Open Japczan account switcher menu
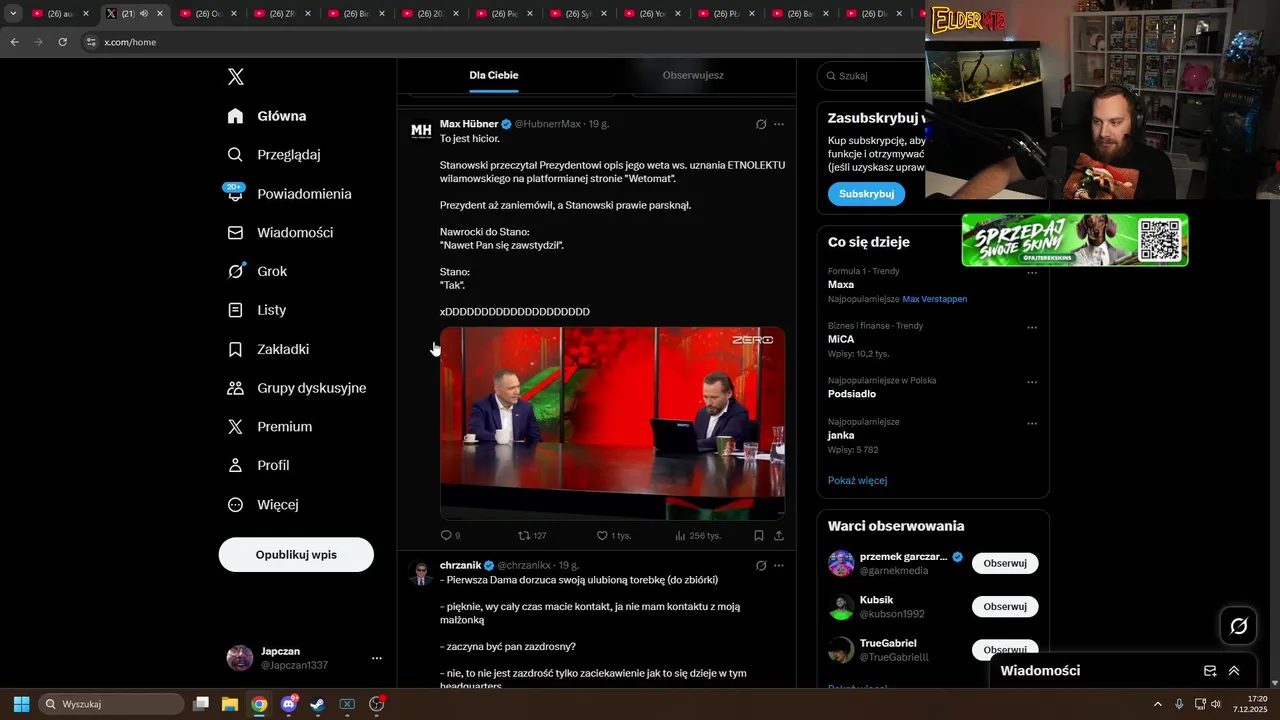The height and width of the screenshot is (720, 1280). pyautogui.click(x=305, y=658)
